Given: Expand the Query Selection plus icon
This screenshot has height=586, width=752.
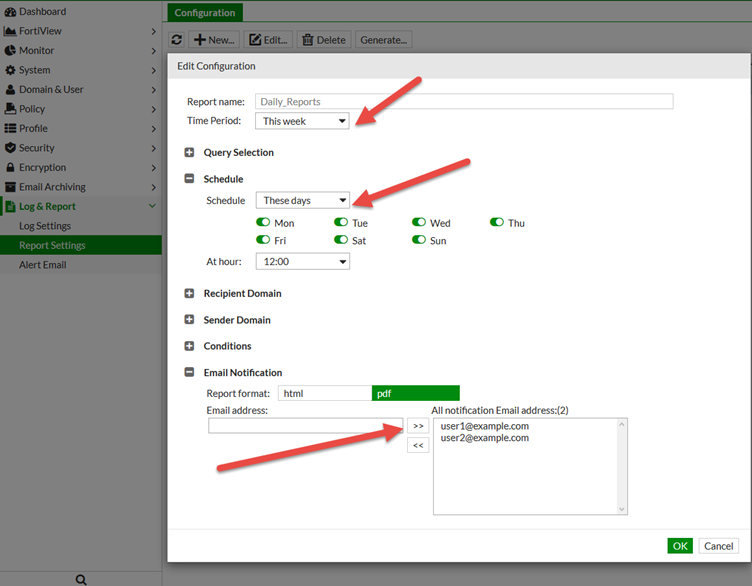Looking at the screenshot, I should coord(189,153).
